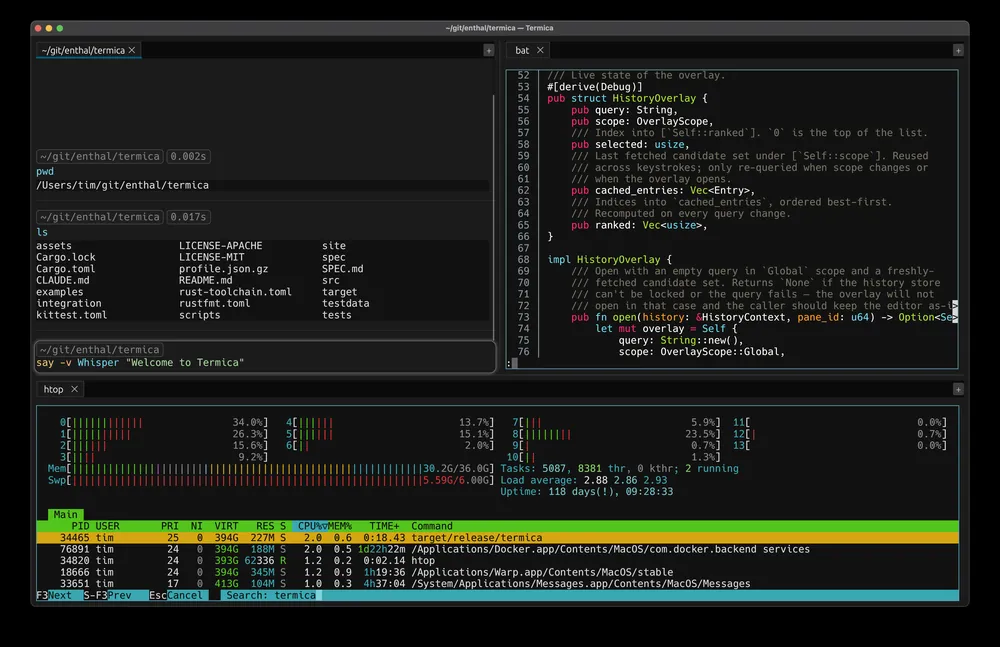Click line 68 impl HistoryOverlay
Image resolution: width=1000 pixels, height=647 pixels.
click(610, 260)
